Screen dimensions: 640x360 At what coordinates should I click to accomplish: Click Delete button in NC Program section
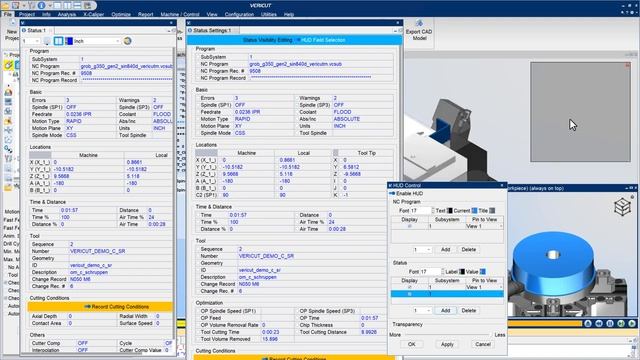pyautogui.click(x=469, y=249)
